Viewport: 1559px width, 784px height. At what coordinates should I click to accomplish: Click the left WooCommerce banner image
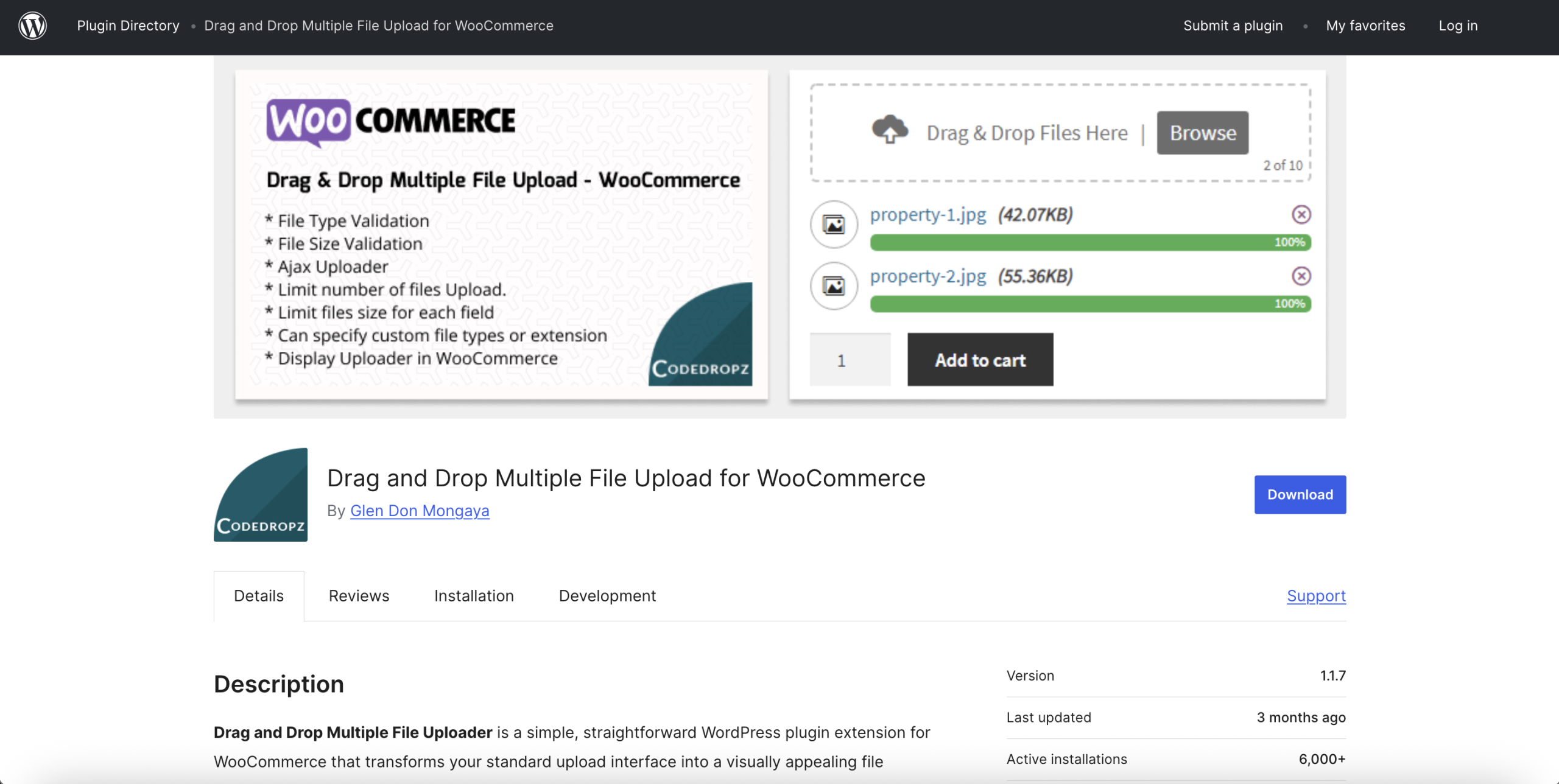click(x=502, y=235)
